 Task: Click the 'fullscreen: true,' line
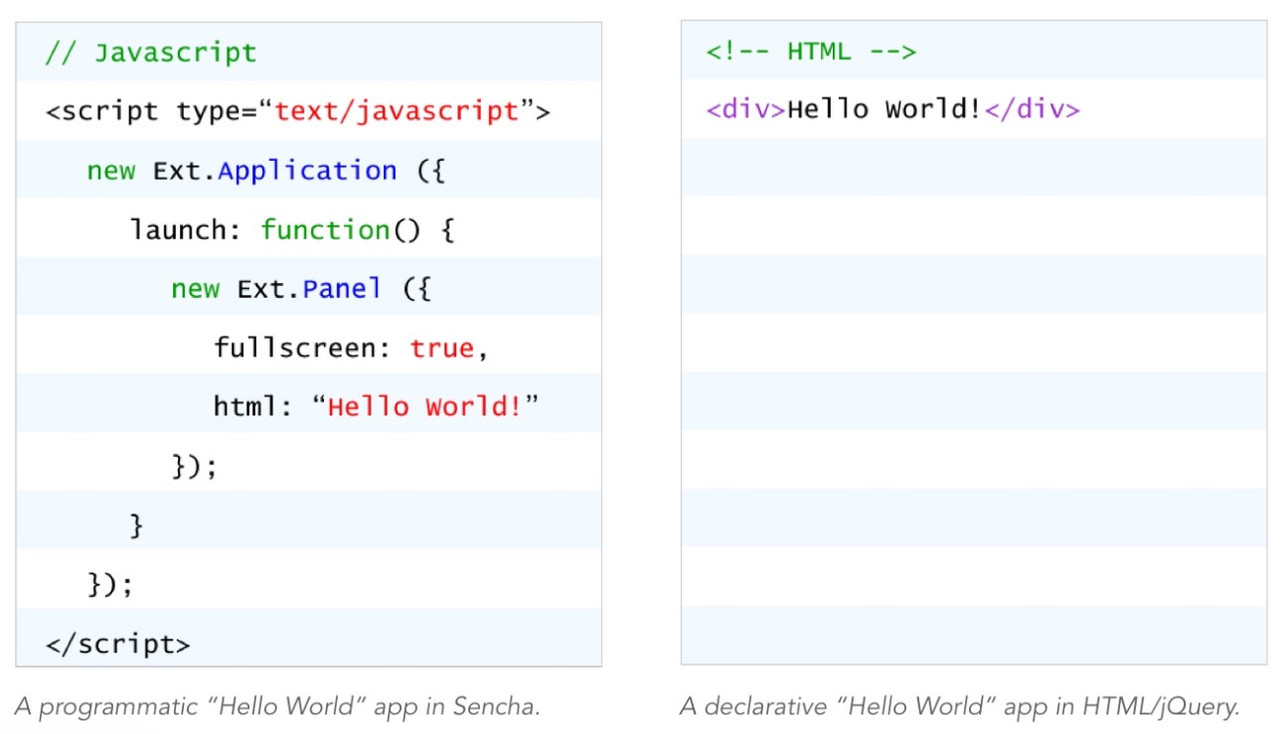click(351, 347)
